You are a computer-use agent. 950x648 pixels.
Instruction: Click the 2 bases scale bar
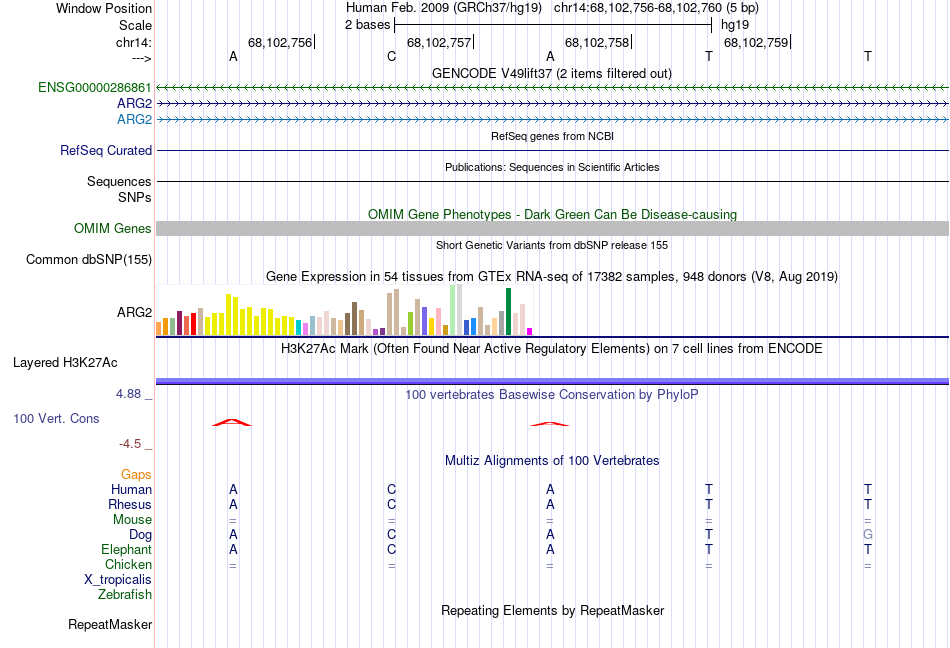[x=553, y=25]
